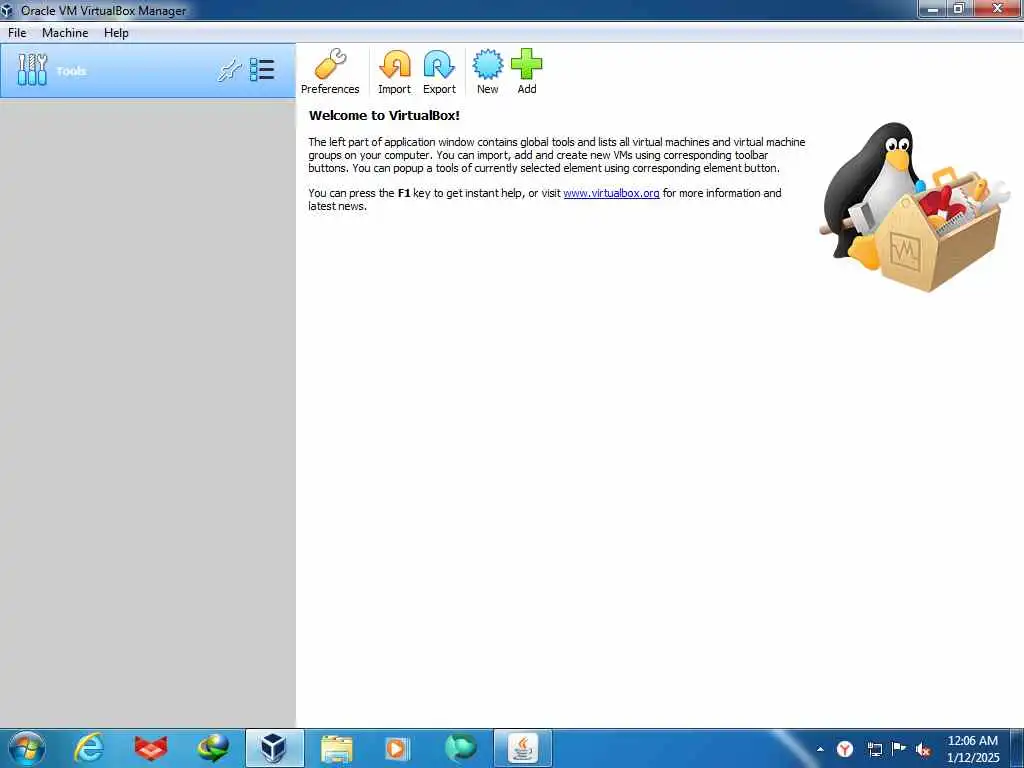Viewport: 1024px width, 768px height.
Task: Click the VirtualBox cube taskbar button
Action: (x=274, y=748)
